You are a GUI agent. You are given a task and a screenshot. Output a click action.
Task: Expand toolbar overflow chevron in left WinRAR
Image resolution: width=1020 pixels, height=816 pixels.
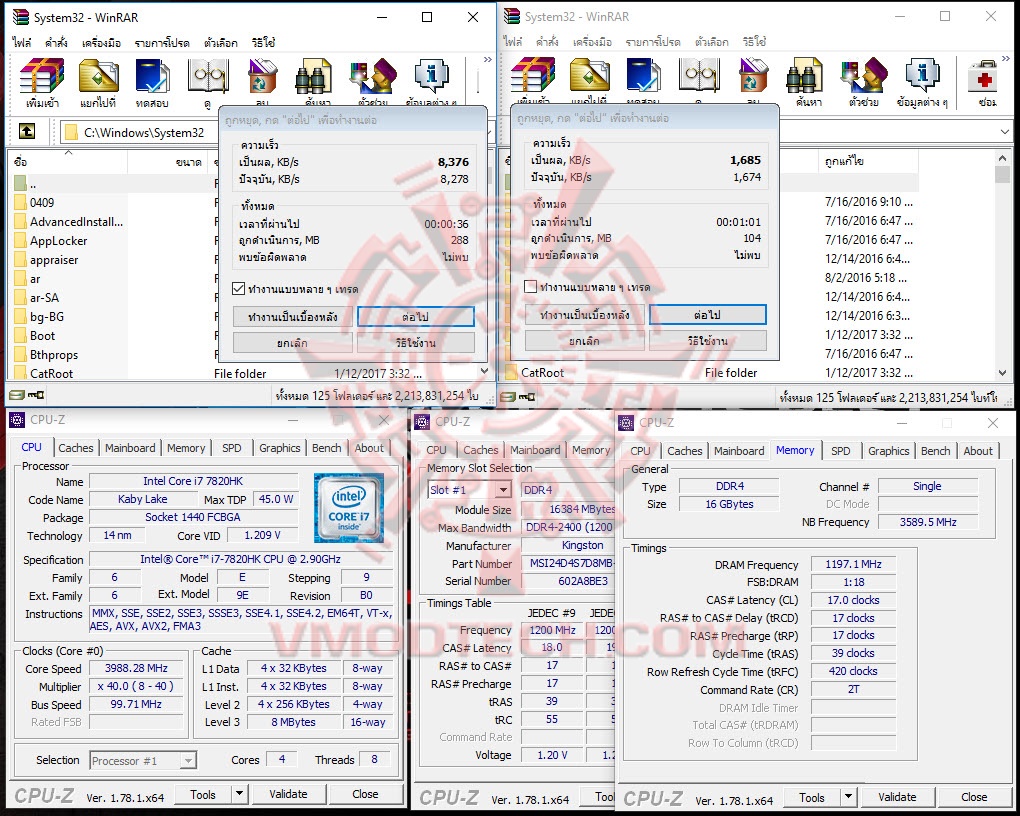click(x=487, y=60)
